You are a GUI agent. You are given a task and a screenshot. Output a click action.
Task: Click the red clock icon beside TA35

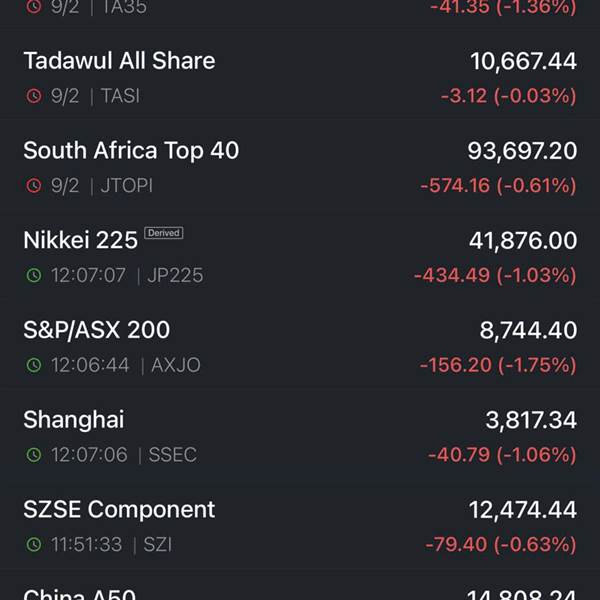point(34,7)
